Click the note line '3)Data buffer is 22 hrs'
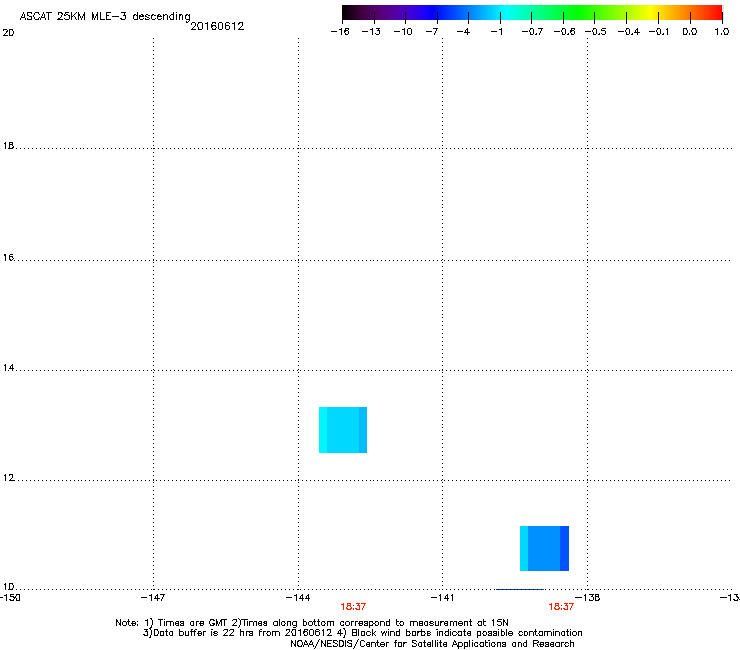The height and width of the screenshot is (650, 740). 362,633
